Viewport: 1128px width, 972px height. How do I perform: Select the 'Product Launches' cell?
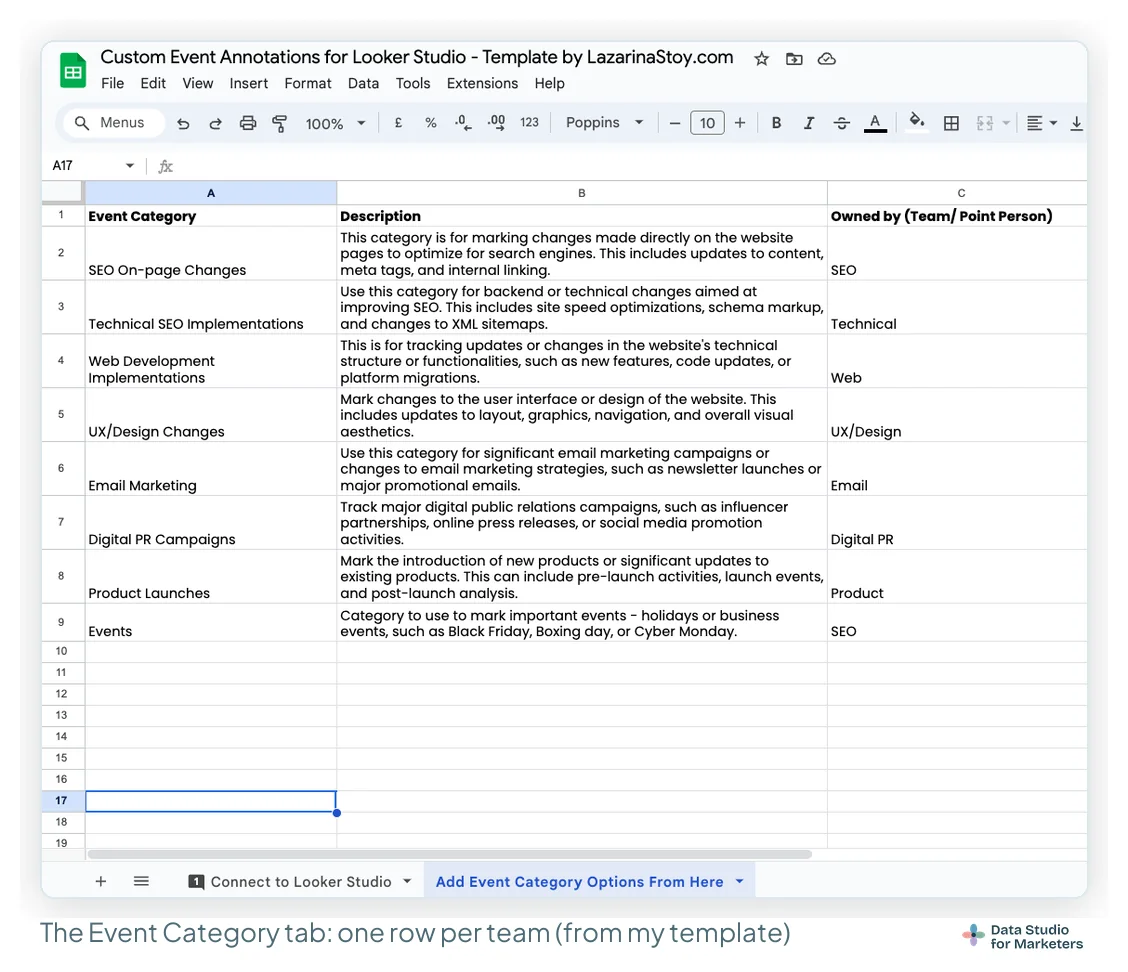pos(211,577)
